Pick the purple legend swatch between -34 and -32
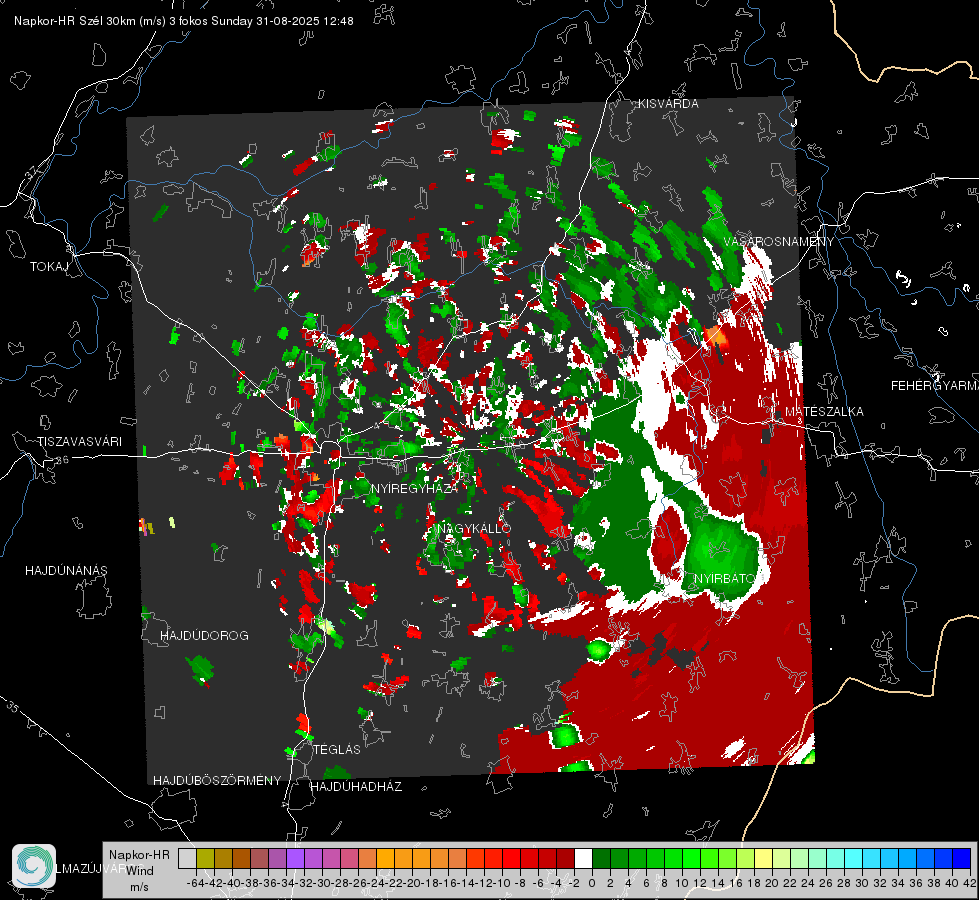 click(x=295, y=859)
